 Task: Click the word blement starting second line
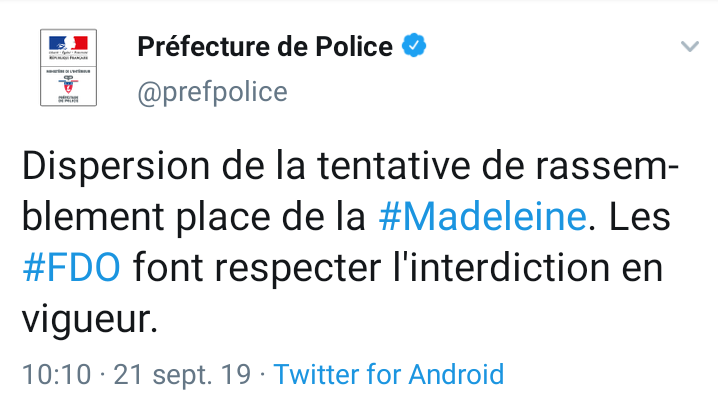point(93,216)
